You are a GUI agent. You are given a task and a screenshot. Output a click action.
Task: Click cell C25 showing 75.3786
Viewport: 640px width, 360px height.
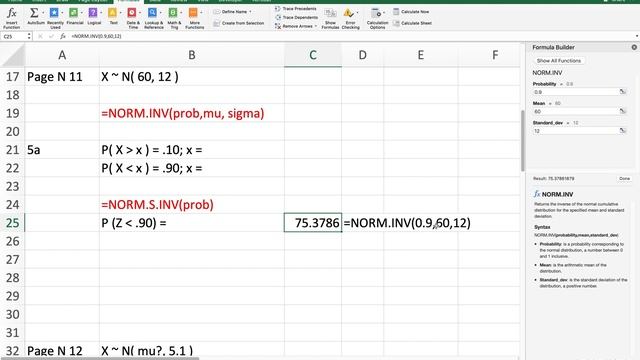(313, 223)
